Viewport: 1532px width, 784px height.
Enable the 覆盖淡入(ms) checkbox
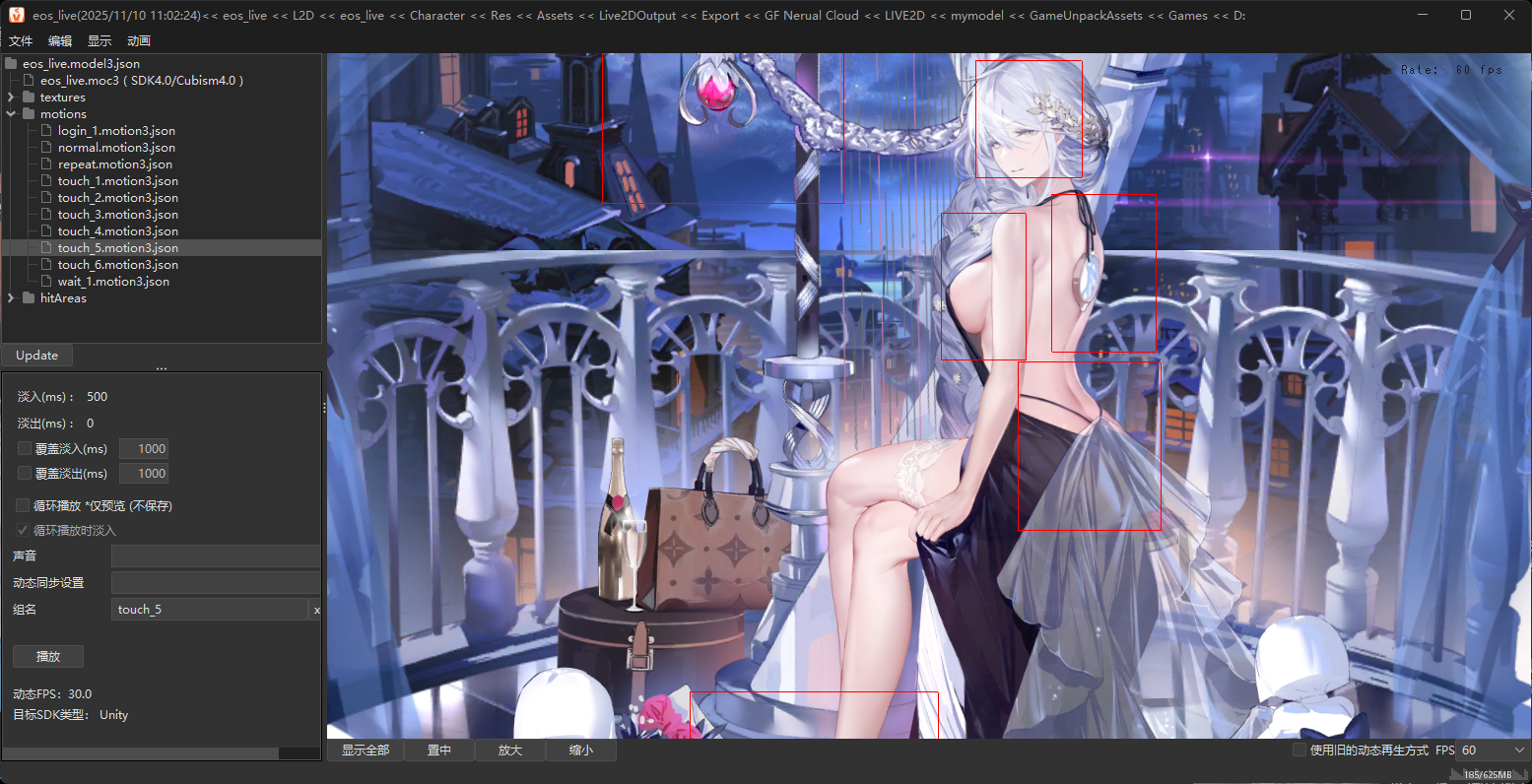(25, 448)
